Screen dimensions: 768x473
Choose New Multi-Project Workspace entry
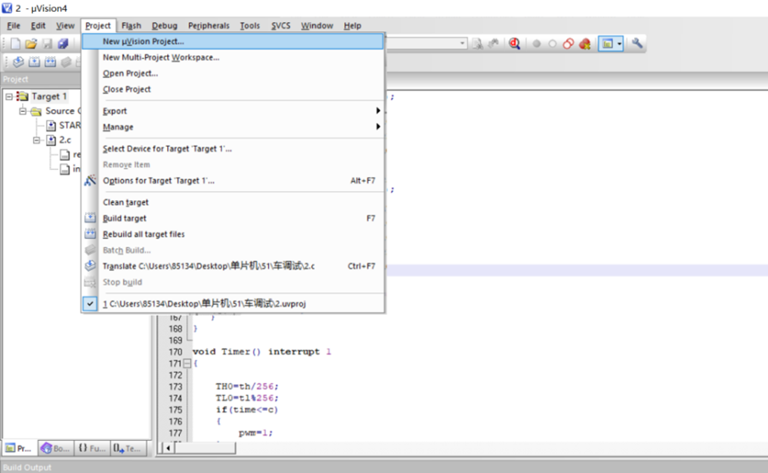coord(233,57)
